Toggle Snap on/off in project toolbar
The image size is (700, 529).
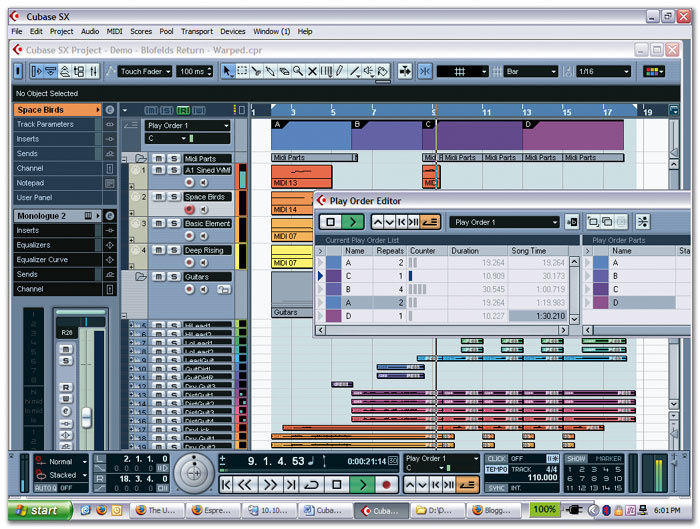click(x=425, y=71)
